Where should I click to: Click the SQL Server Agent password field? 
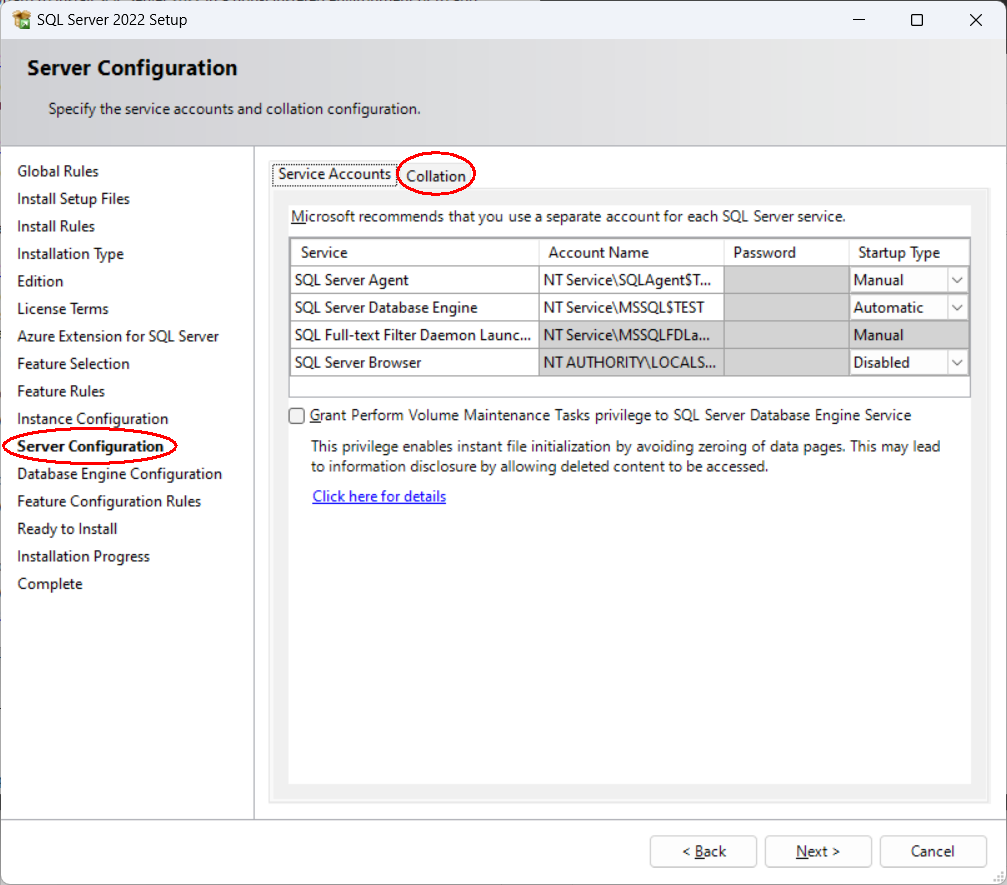pyautogui.click(x=785, y=281)
